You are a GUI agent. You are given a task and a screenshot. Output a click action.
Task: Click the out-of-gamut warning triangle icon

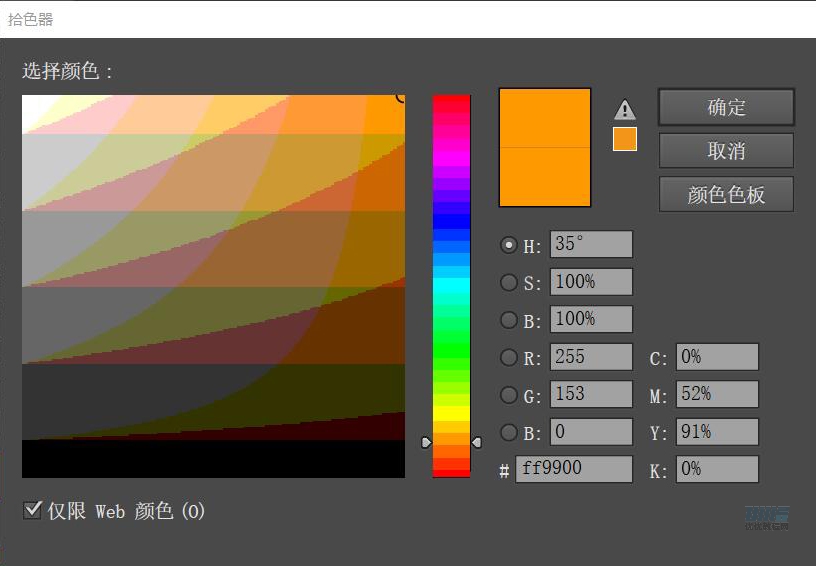pyautogui.click(x=625, y=110)
